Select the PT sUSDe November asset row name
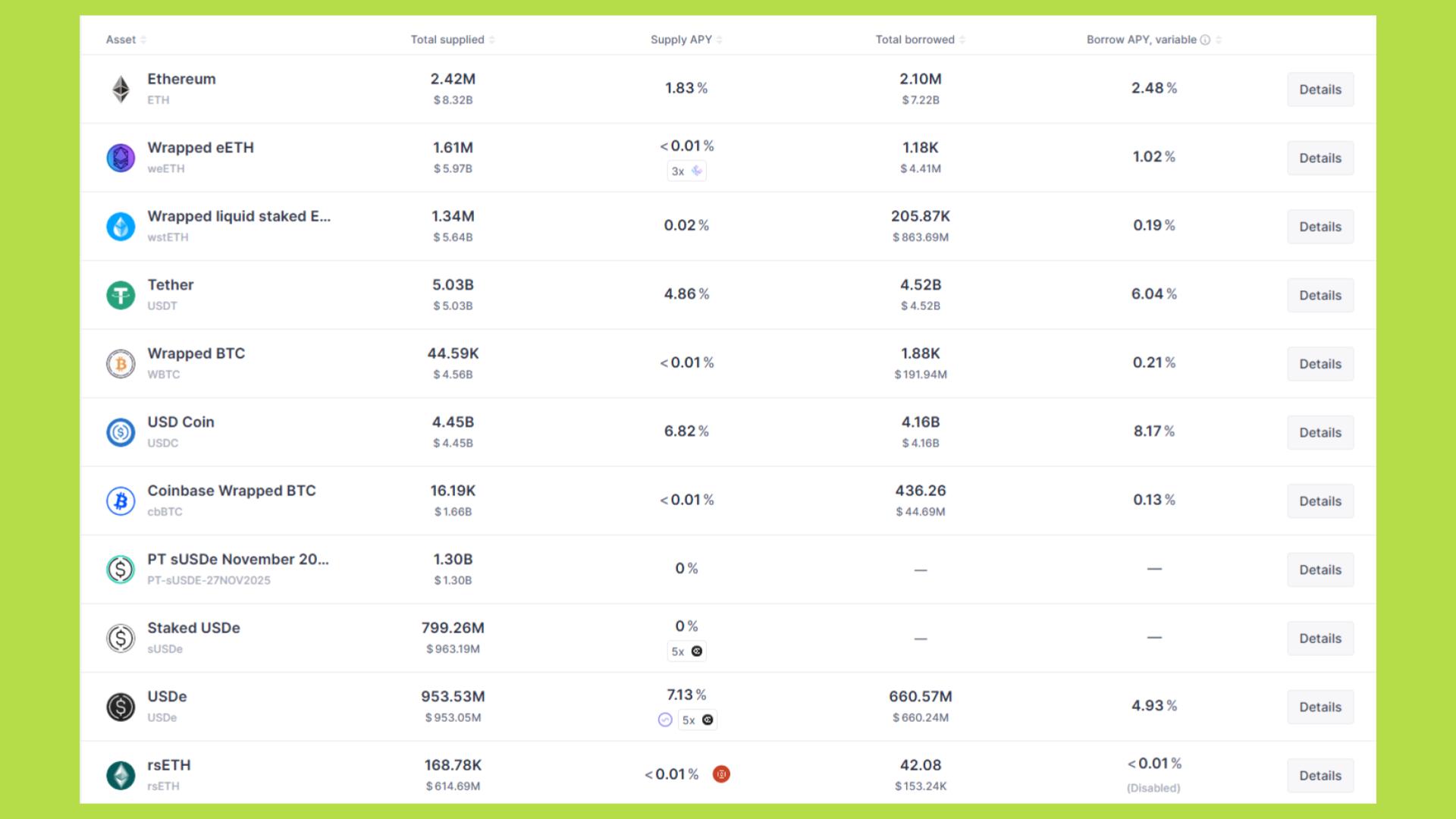The image size is (1456, 819). tap(238, 560)
